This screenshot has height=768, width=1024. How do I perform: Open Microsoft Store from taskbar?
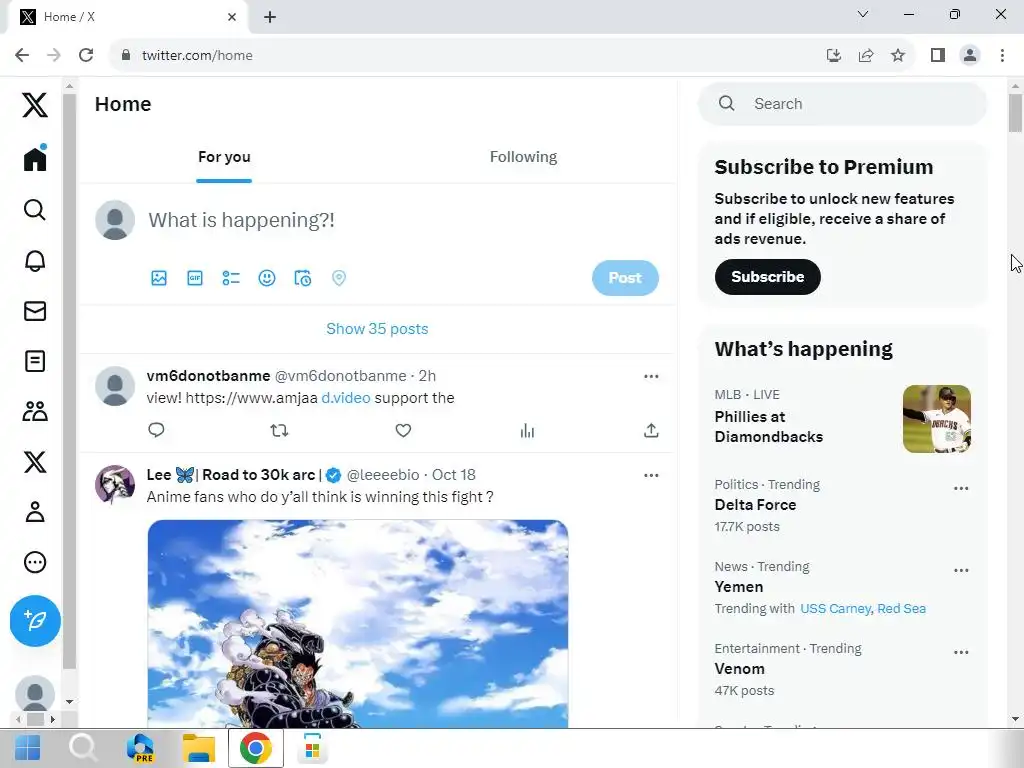(x=312, y=748)
